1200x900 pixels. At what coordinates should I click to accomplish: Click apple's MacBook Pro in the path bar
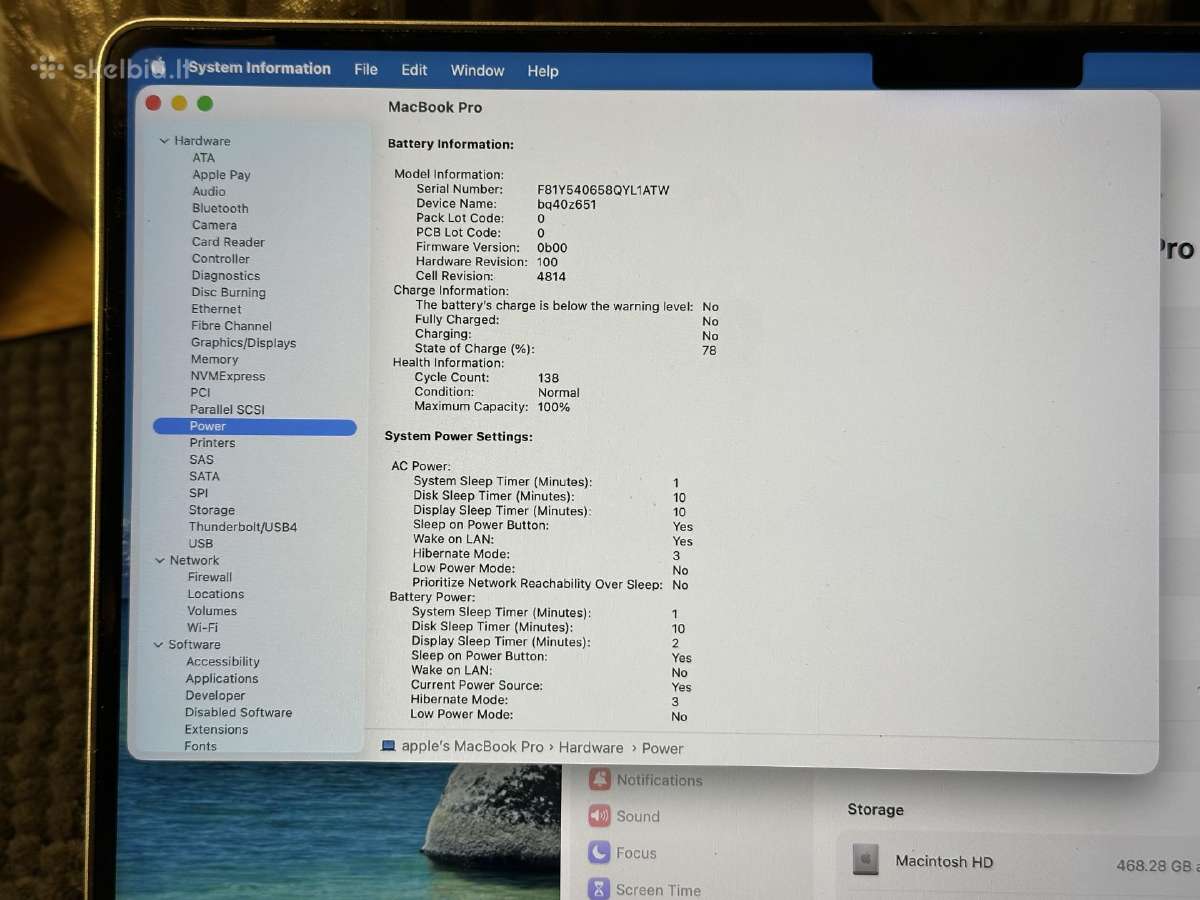(472, 747)
